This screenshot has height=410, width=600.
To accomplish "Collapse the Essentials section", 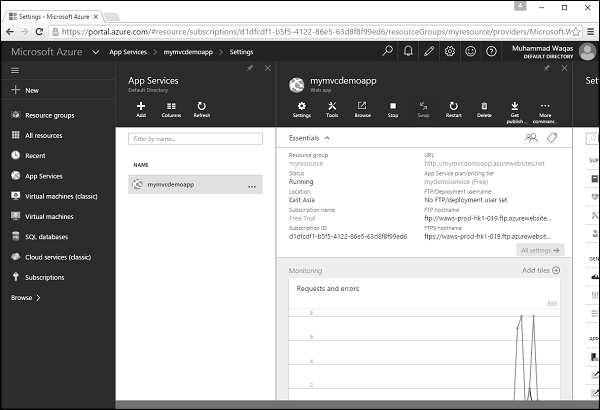I will [x=326, y=137].
